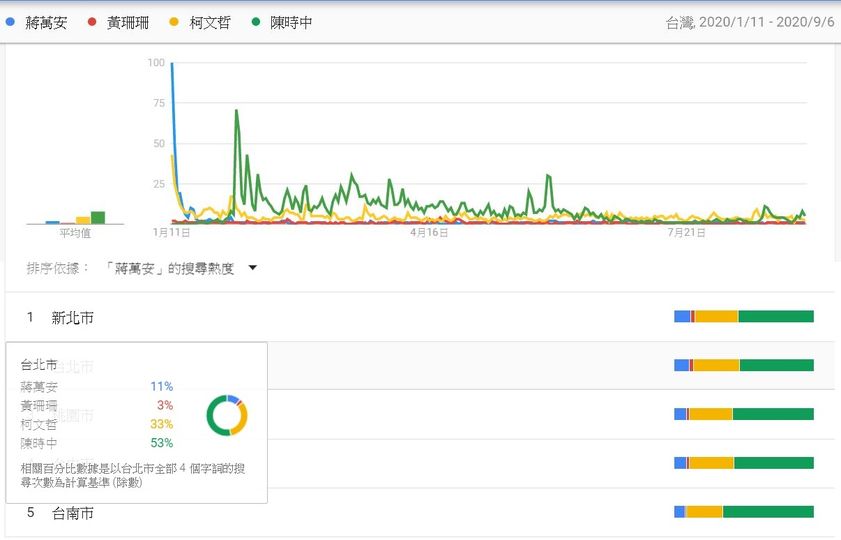841x540 pixels.
Task: Click the 4月16日 date label on axis
Action: 429,233
